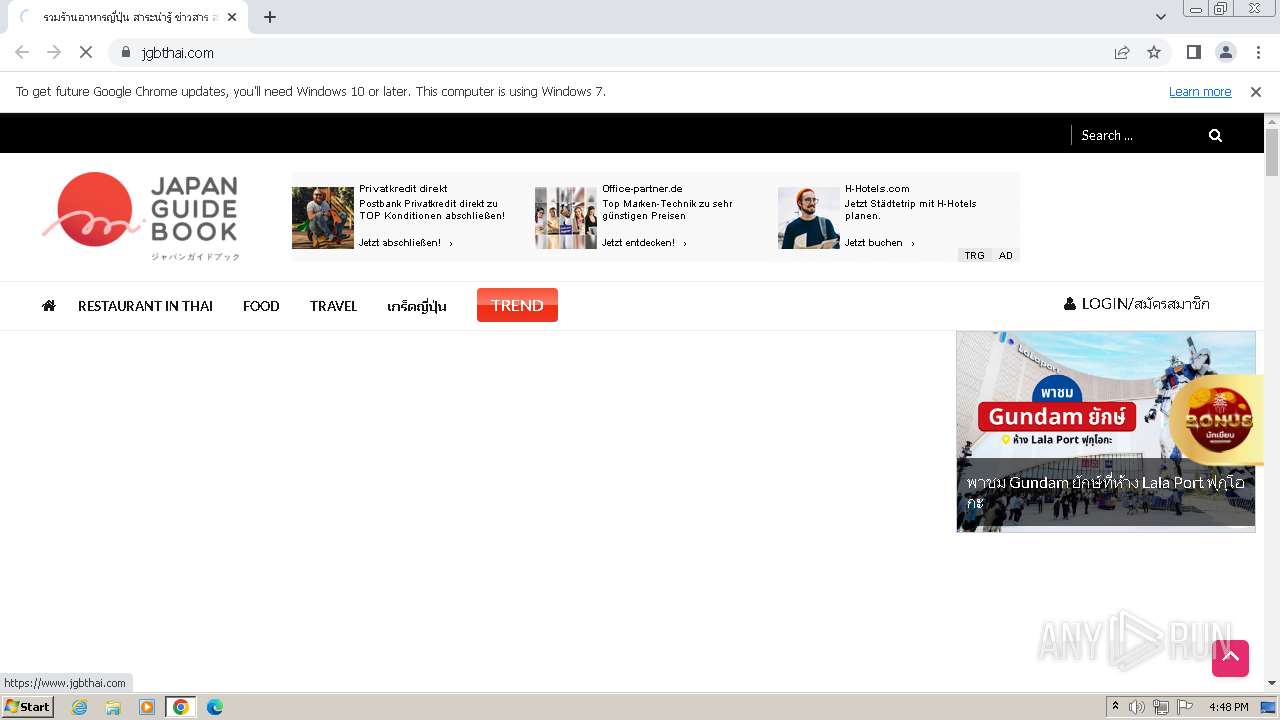Viewport: 1280px width, 720px height.
Task: Open Internet Explorer taskbar icon
Action: point(80,707)
